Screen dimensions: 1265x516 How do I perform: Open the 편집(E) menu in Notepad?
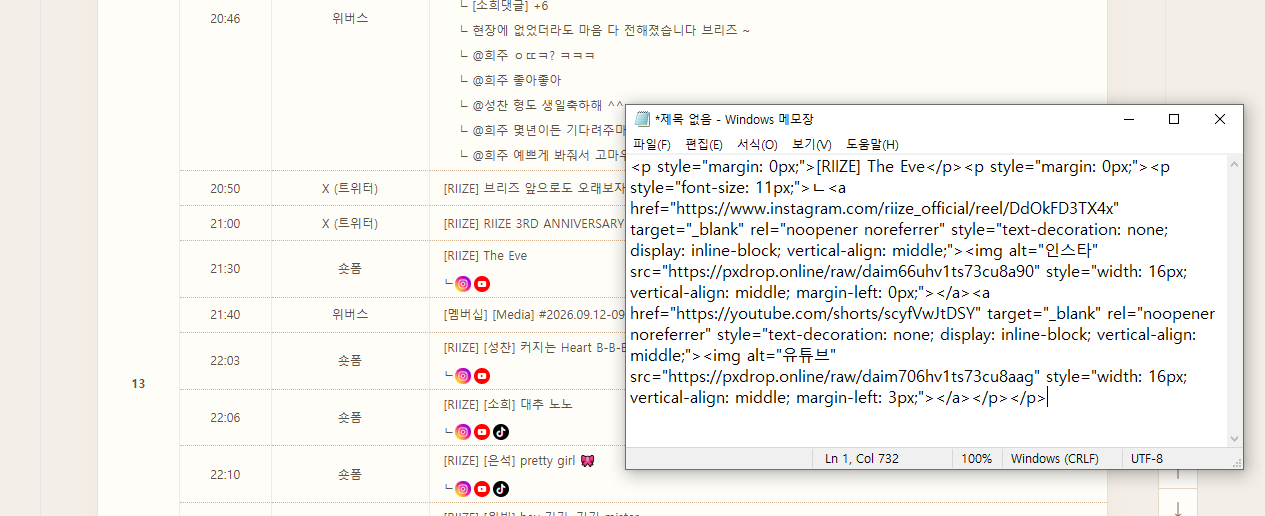pos(704,145)
